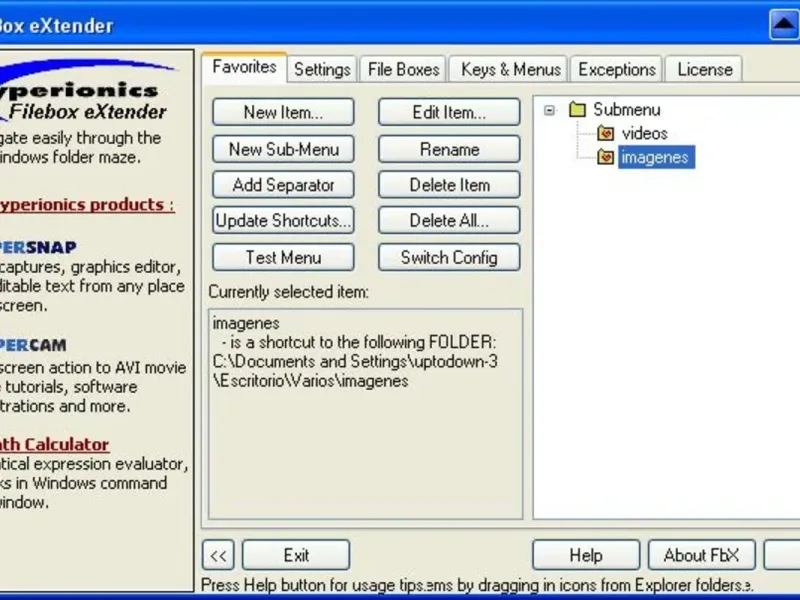The width and height of the screenshot is (800, 600).
Task: Select the imagenes tree item
Action: (x=656, y=157)
